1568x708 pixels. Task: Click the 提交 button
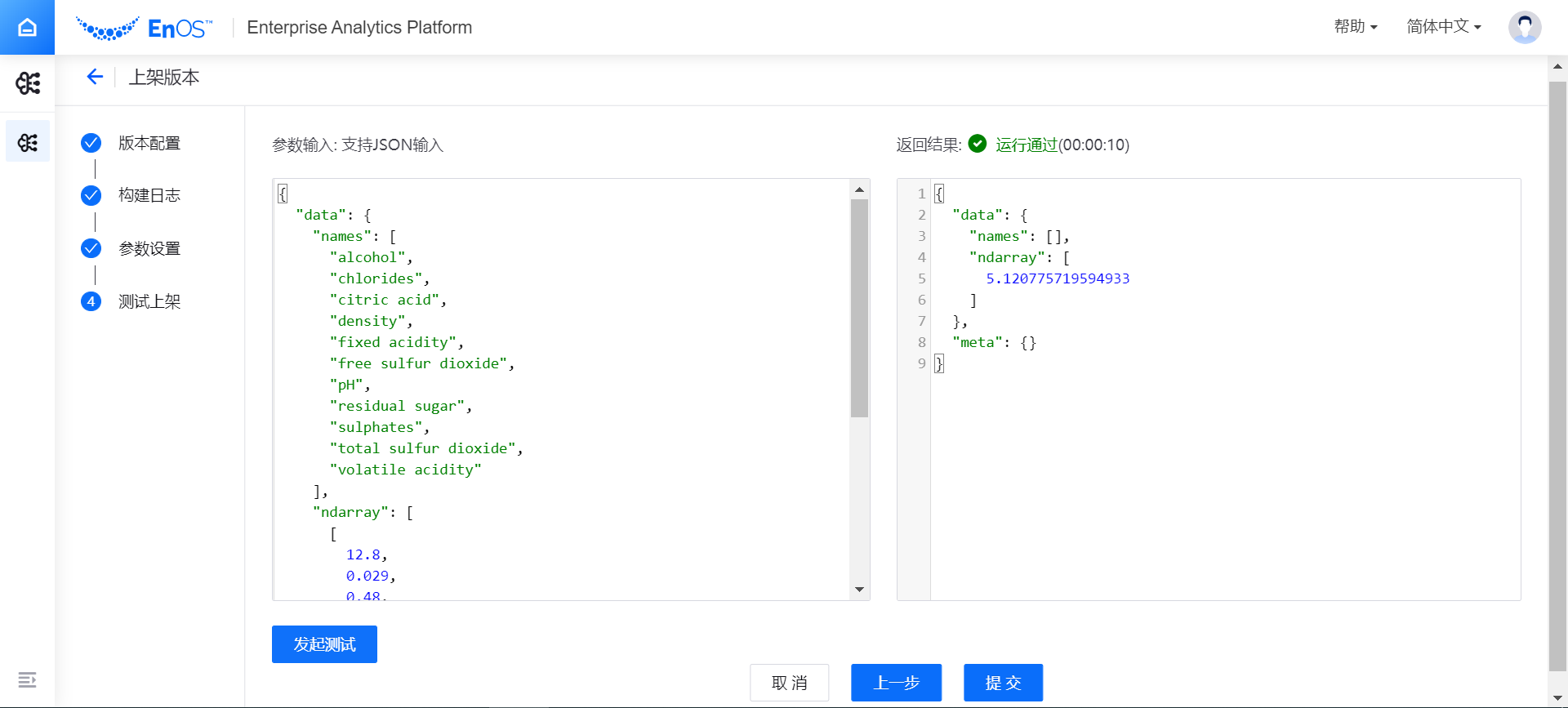[1003, 683]
